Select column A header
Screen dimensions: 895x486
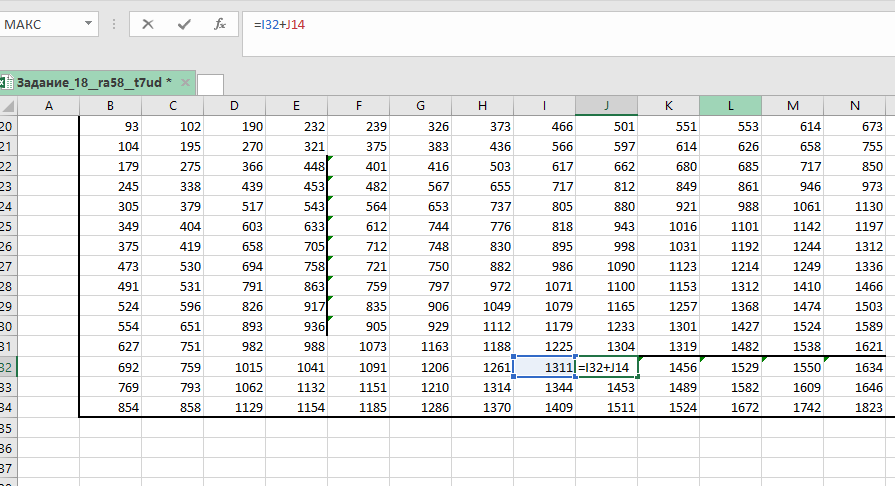(49, 106)
